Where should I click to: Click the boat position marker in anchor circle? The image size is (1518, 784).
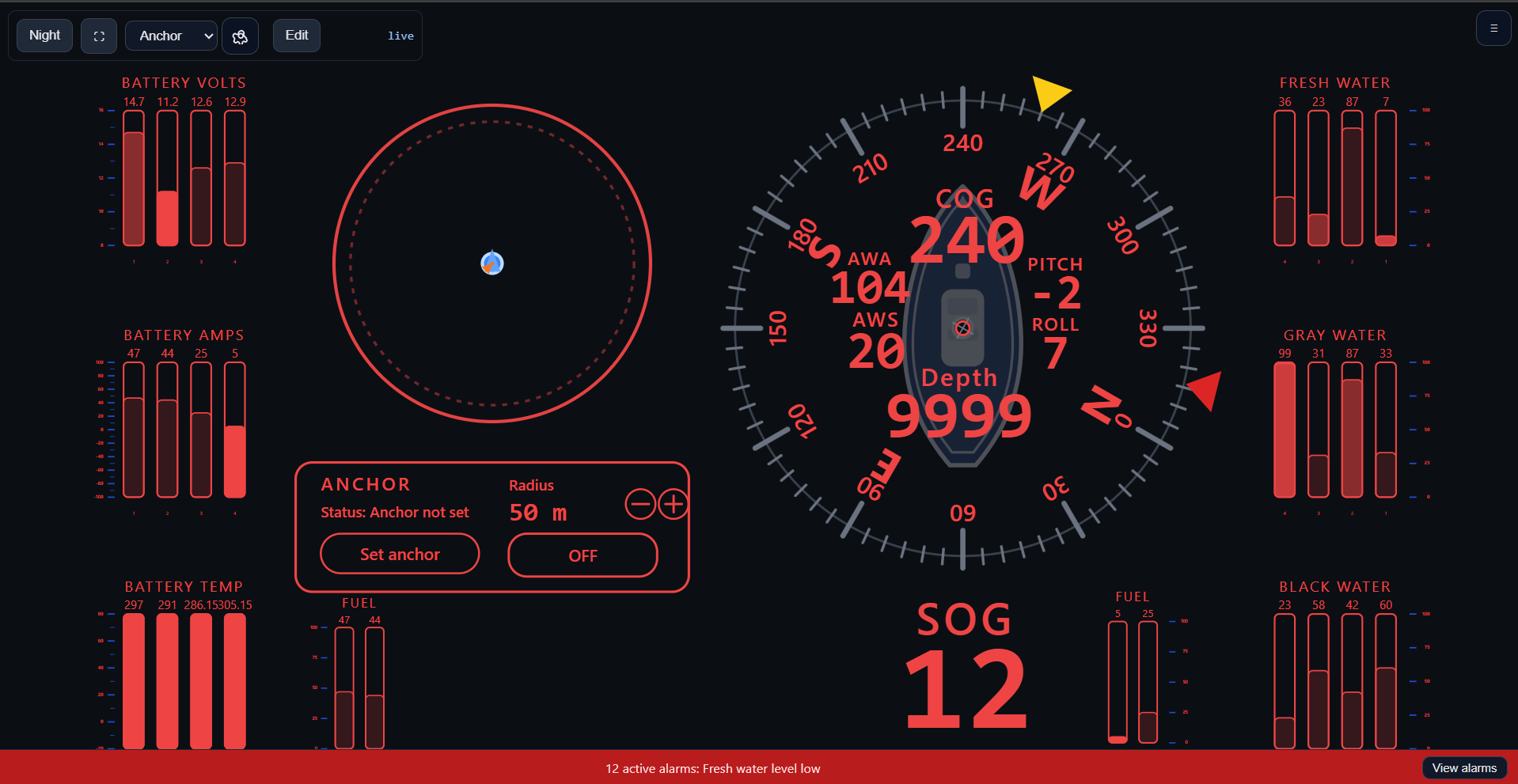(x=492, y=263)
